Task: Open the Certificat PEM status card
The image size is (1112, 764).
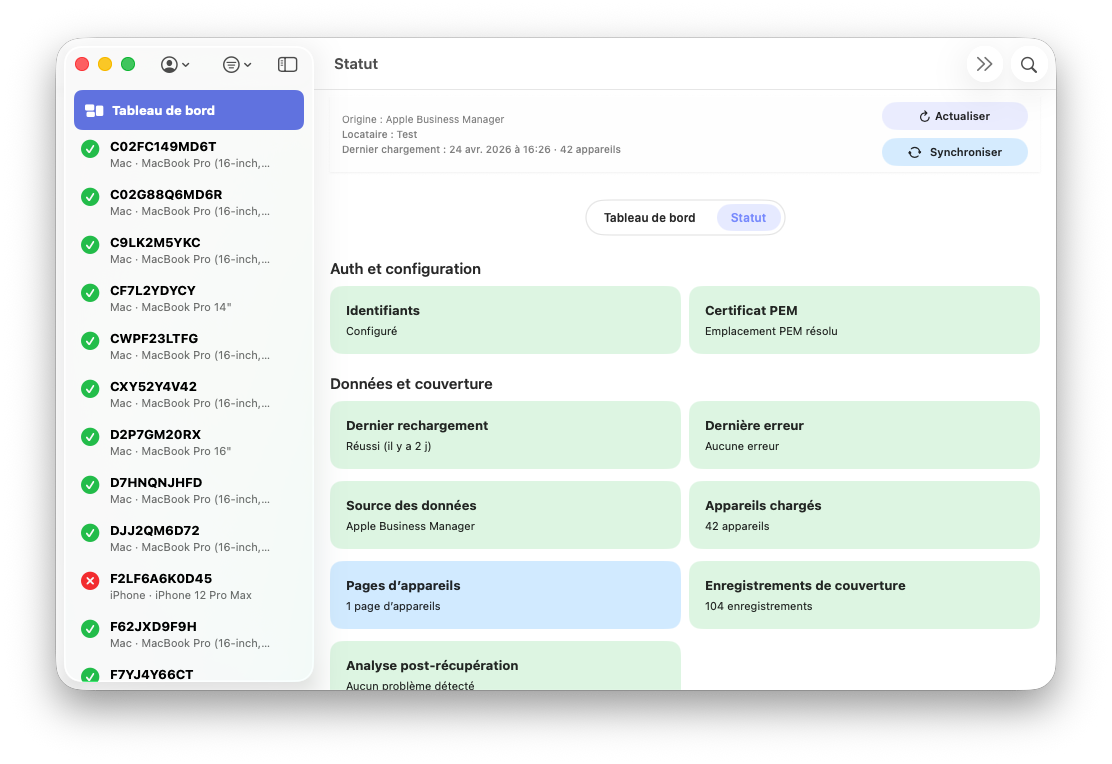Action: pyautogui.click(x=864, y=320)
